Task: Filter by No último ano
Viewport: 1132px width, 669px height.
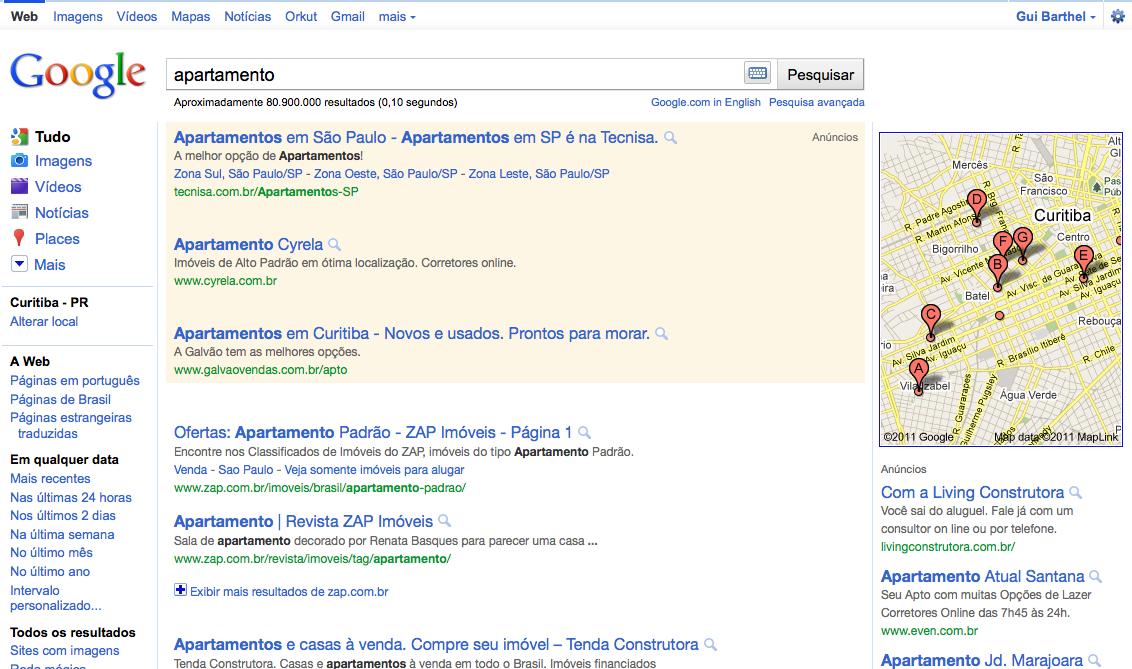Action: tap(50, 571)
